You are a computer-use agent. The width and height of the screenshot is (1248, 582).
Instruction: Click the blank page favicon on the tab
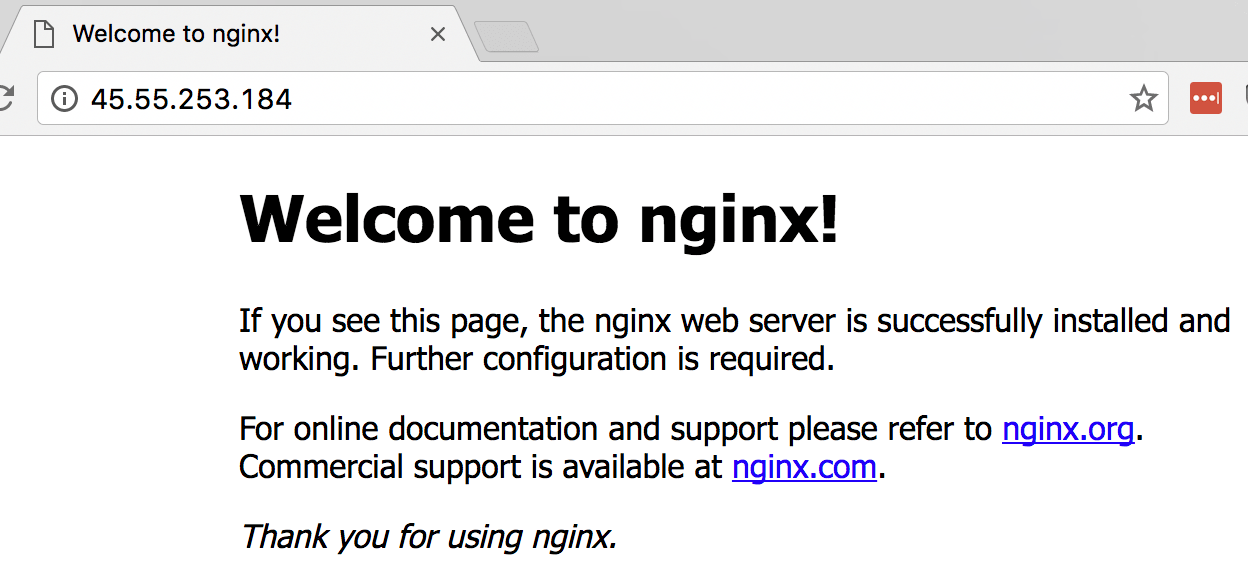[x=43, y=33]
